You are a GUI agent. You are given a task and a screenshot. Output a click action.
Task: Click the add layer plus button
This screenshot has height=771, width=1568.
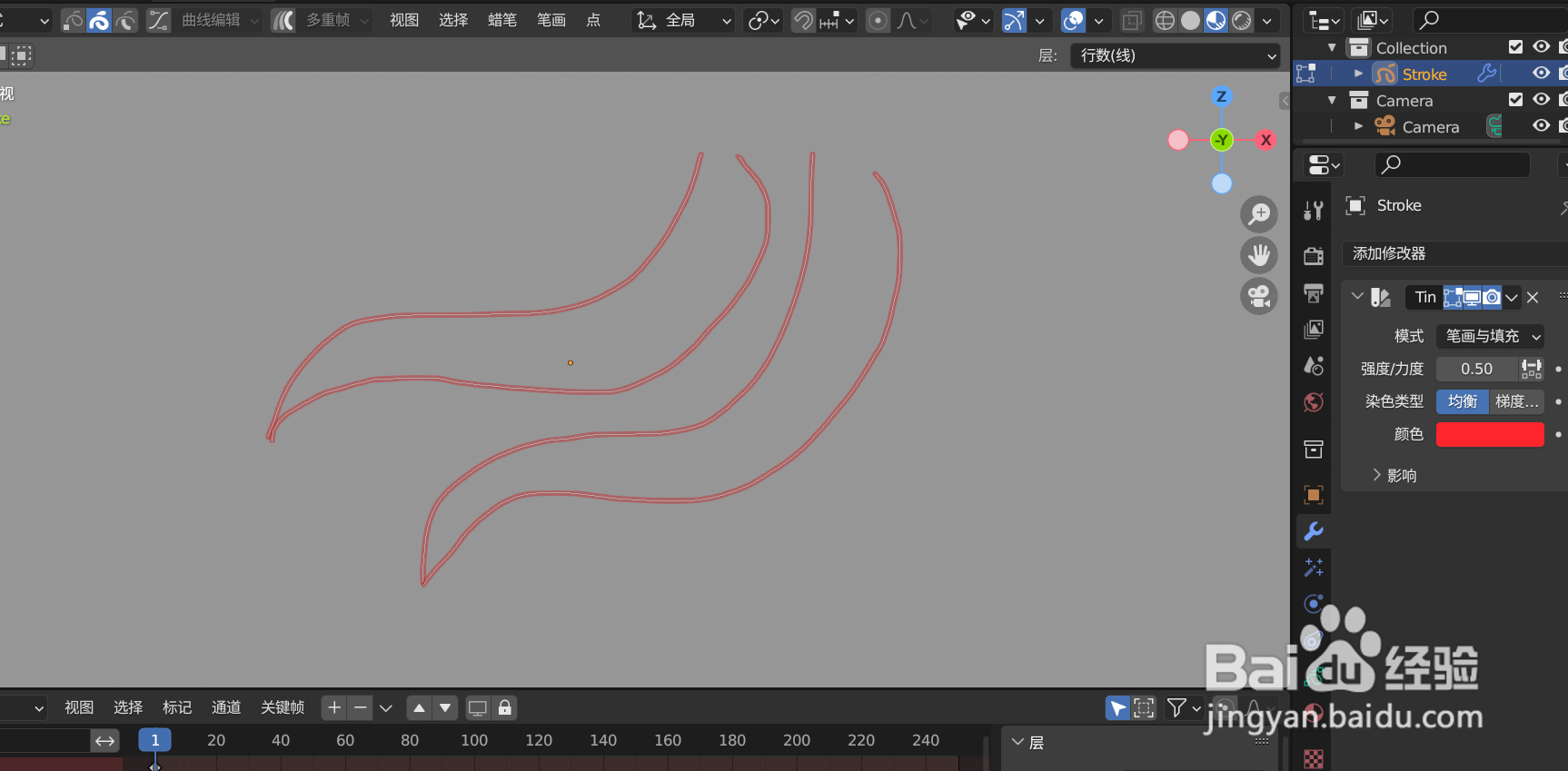334,707
